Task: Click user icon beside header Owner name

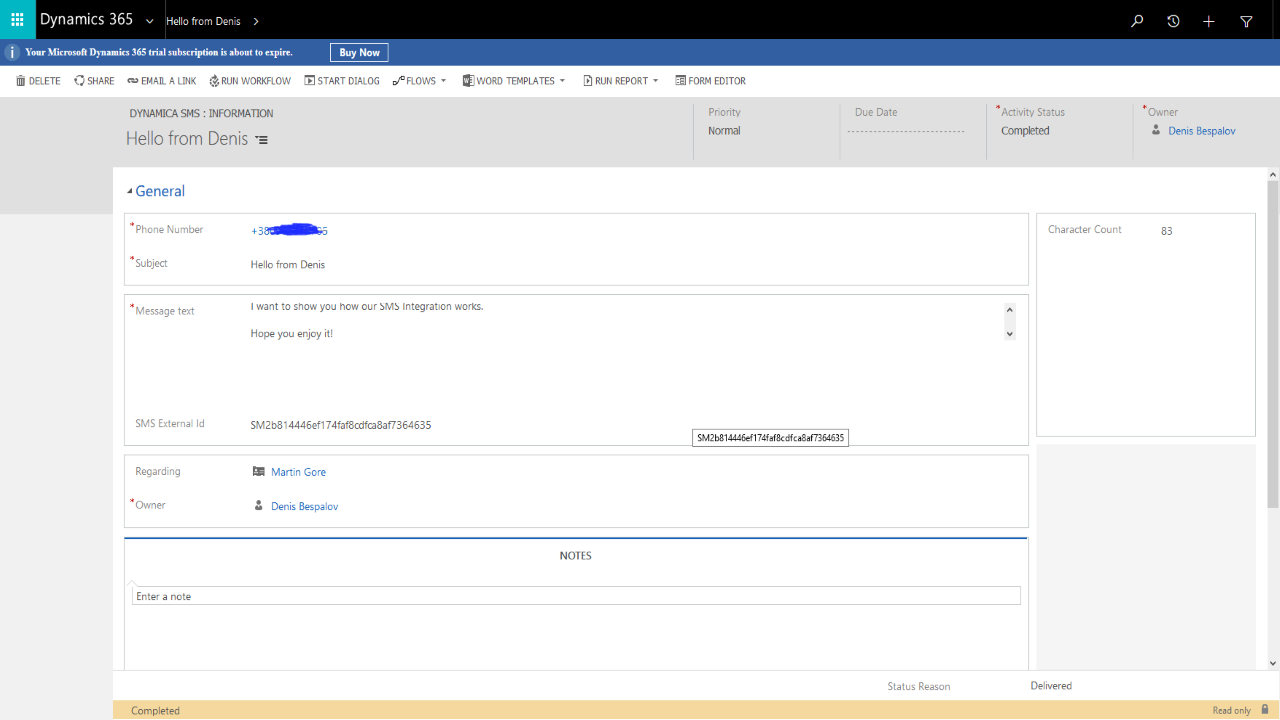Action: [1156, 130]
